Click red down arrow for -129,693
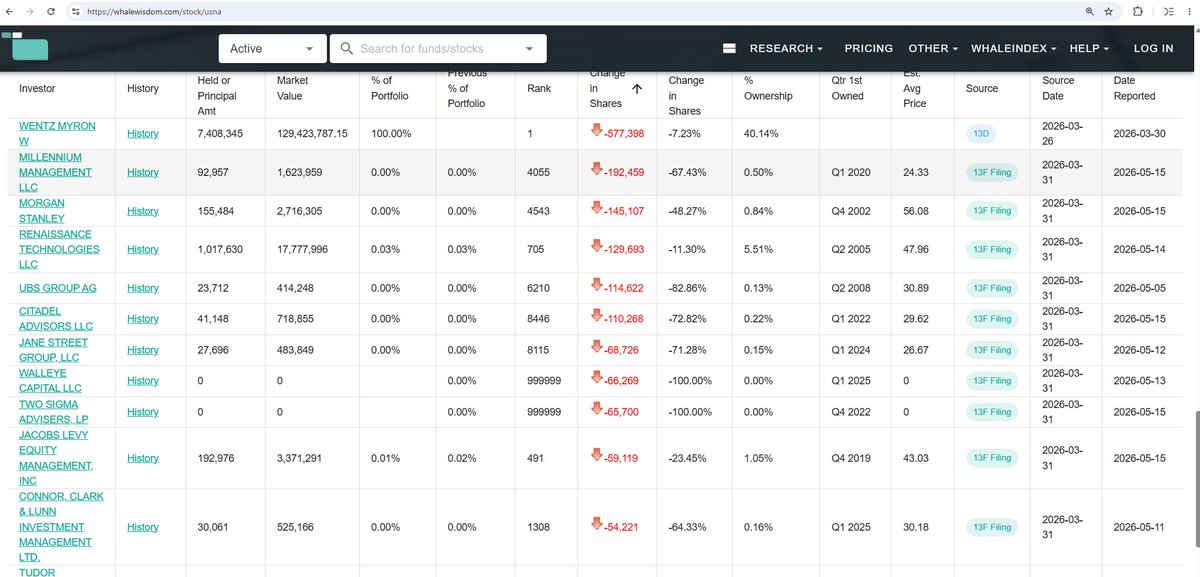 pos(597,248)
